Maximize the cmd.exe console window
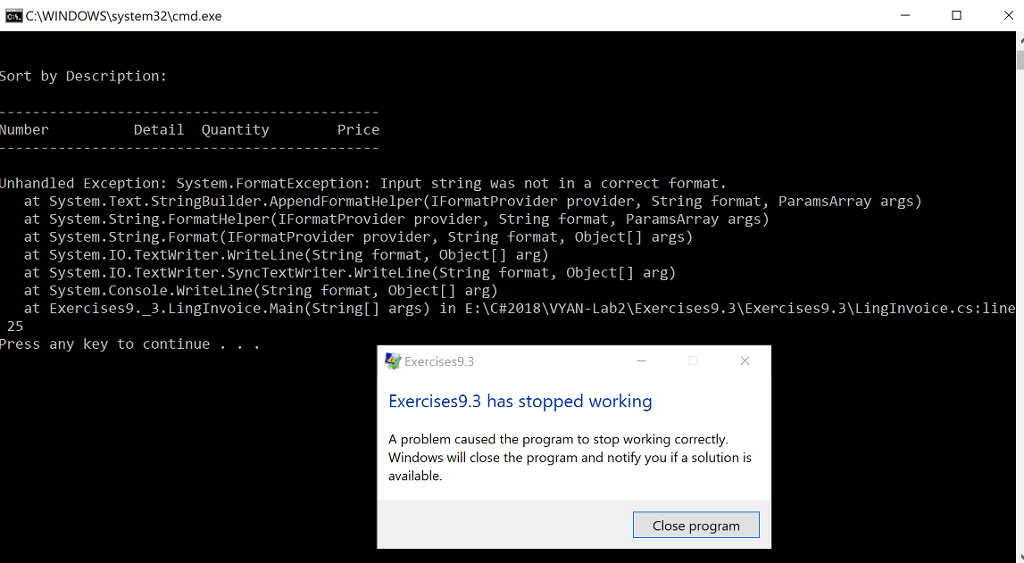 (x=956, y=15)
